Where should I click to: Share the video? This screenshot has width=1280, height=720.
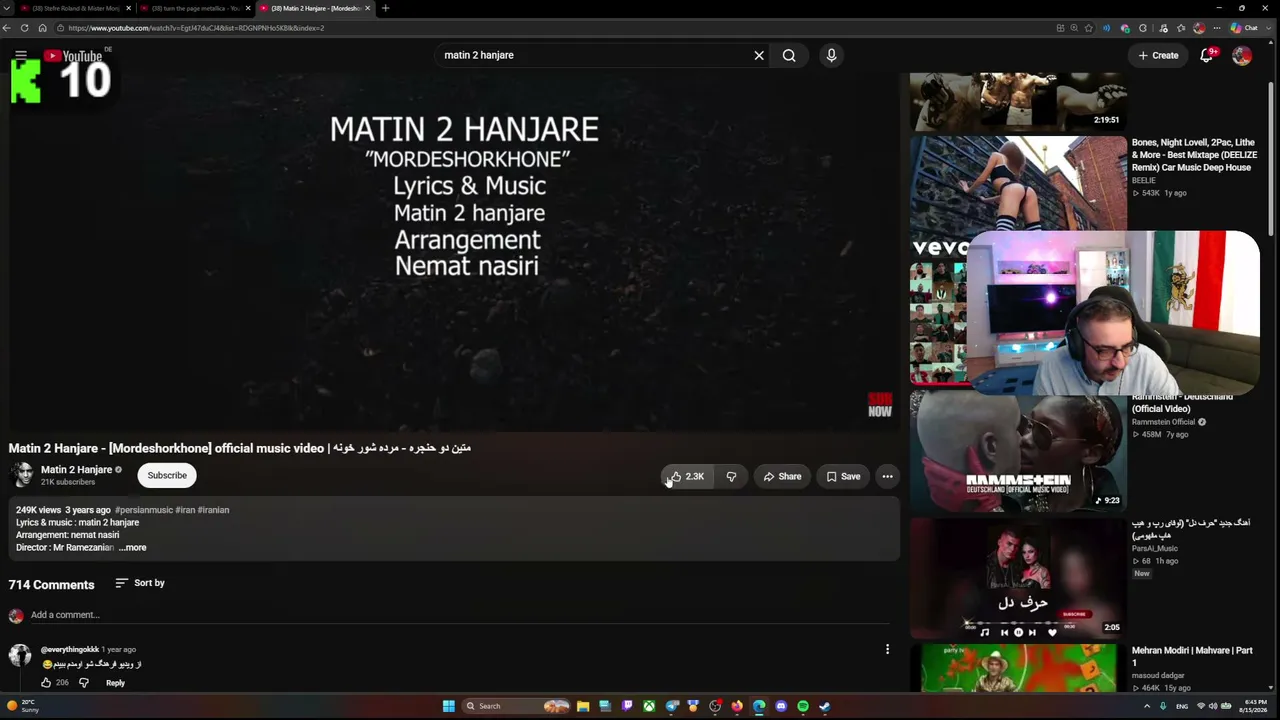point(782,477)
